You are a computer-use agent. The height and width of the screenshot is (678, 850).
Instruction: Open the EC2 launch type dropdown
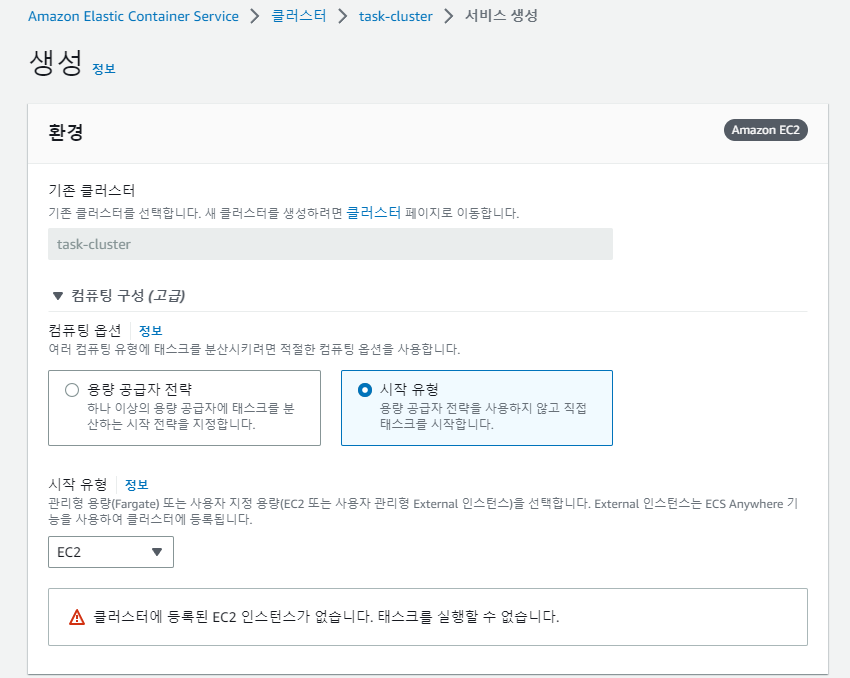pyautogui.click(x=111, y=552)
